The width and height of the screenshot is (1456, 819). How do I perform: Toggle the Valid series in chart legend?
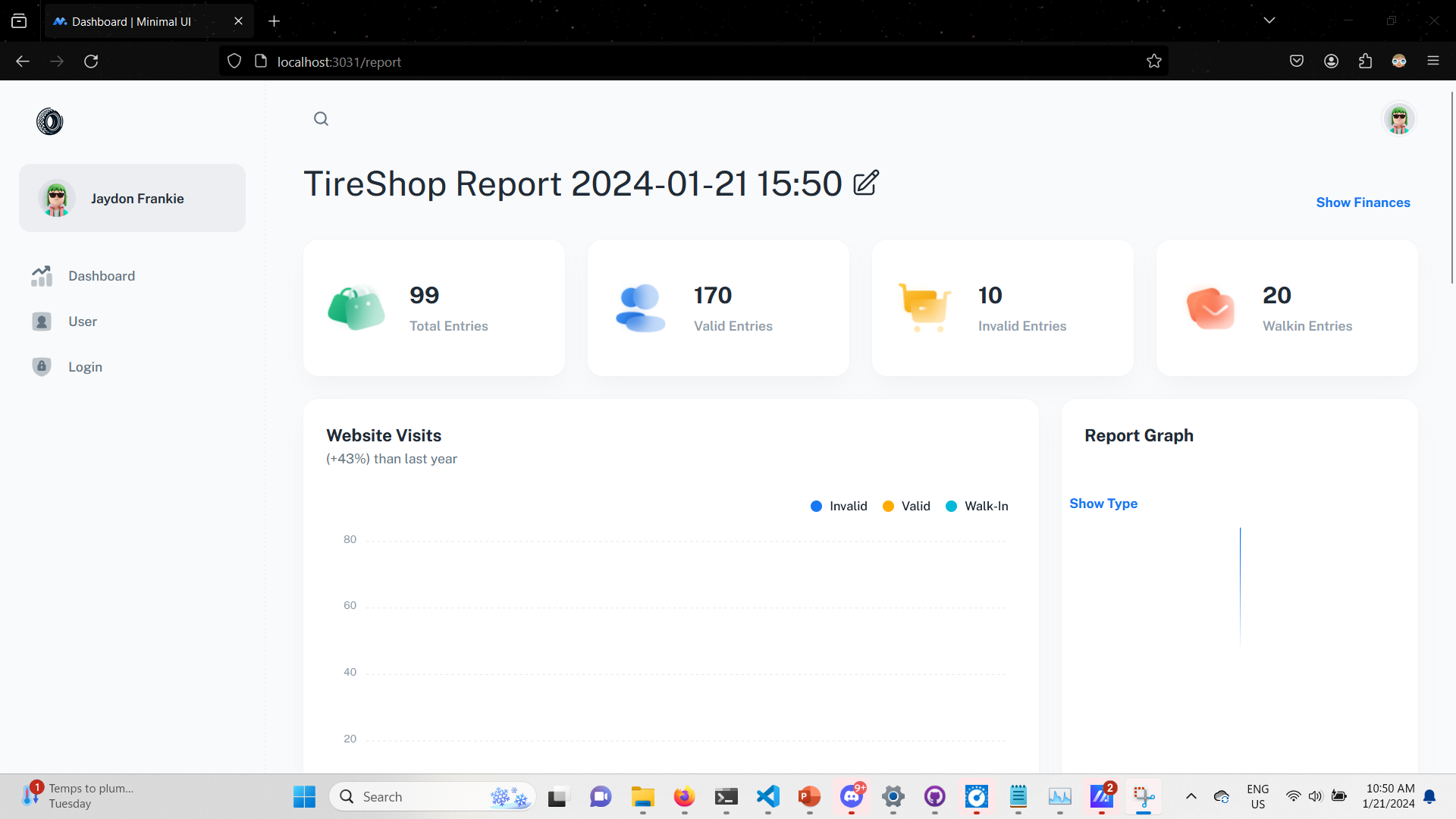(x=907, y=506)
